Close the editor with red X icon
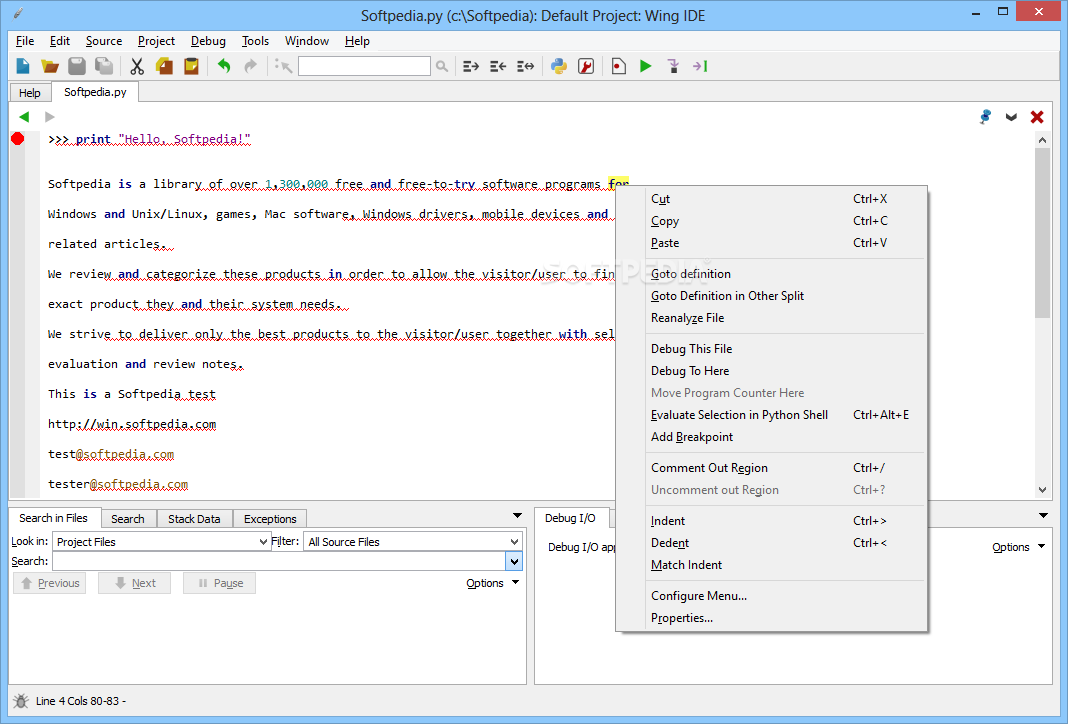1068x724 pixels. pyautogui.click(x=1037, y=117)
